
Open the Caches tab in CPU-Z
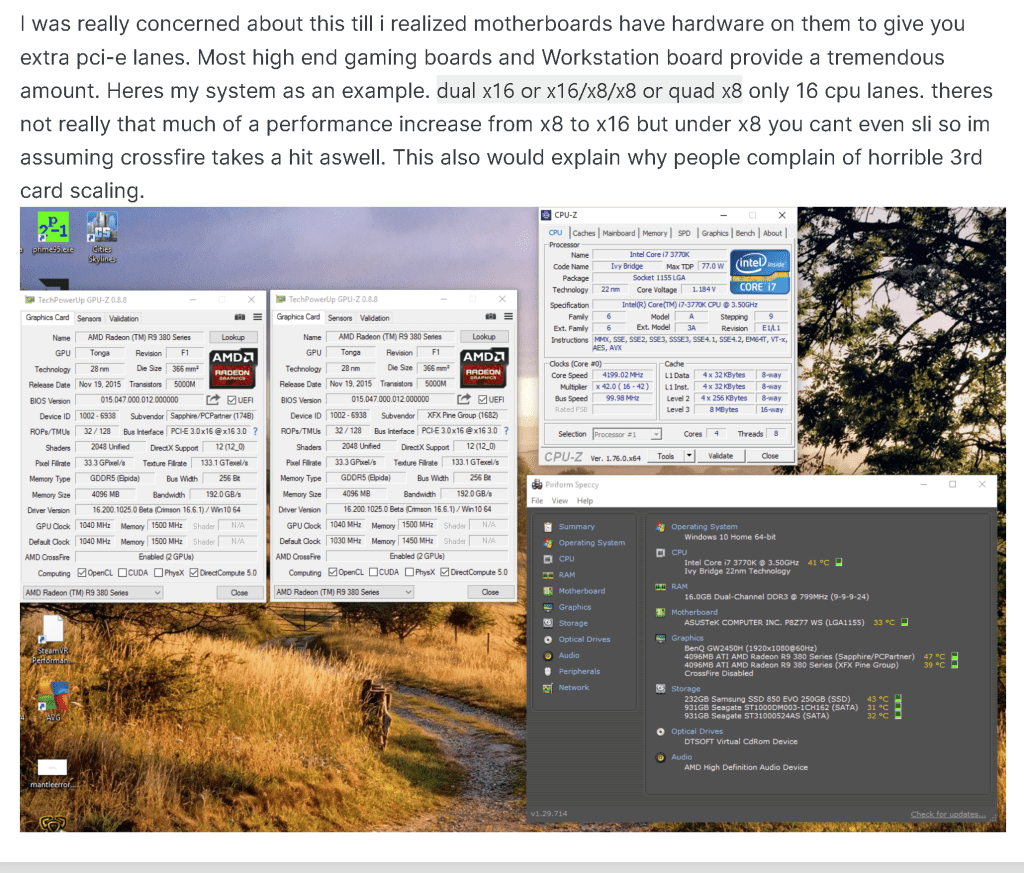pyautogui.click(x=584, y=233)
